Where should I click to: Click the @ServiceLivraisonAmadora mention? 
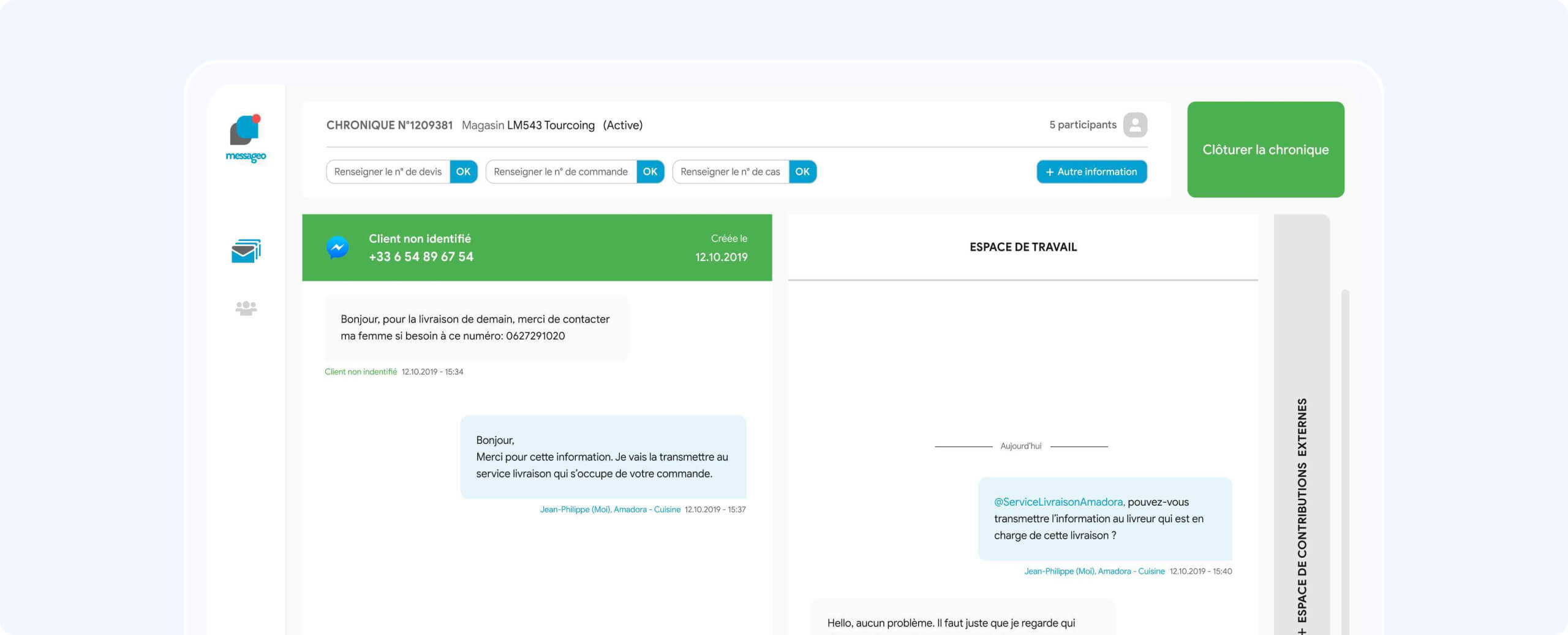pyautogui.click(x=1059, y=502)
